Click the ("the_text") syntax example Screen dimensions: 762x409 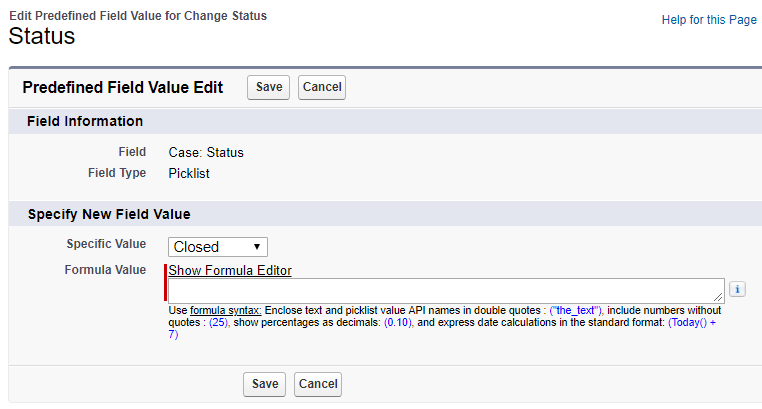(575, 311)
